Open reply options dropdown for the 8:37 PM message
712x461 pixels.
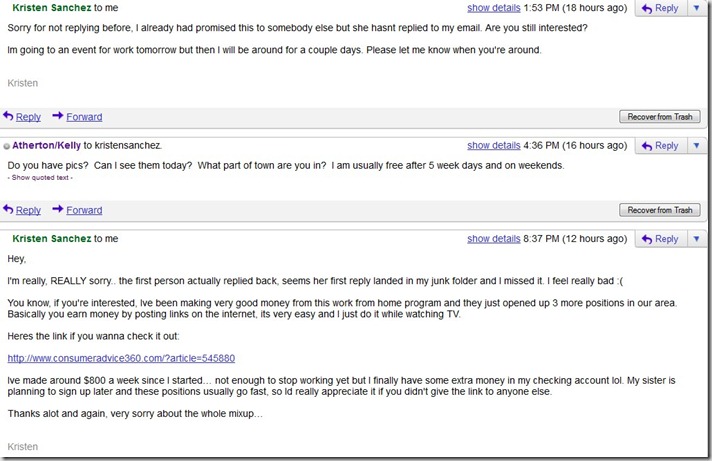pos(696,239)
